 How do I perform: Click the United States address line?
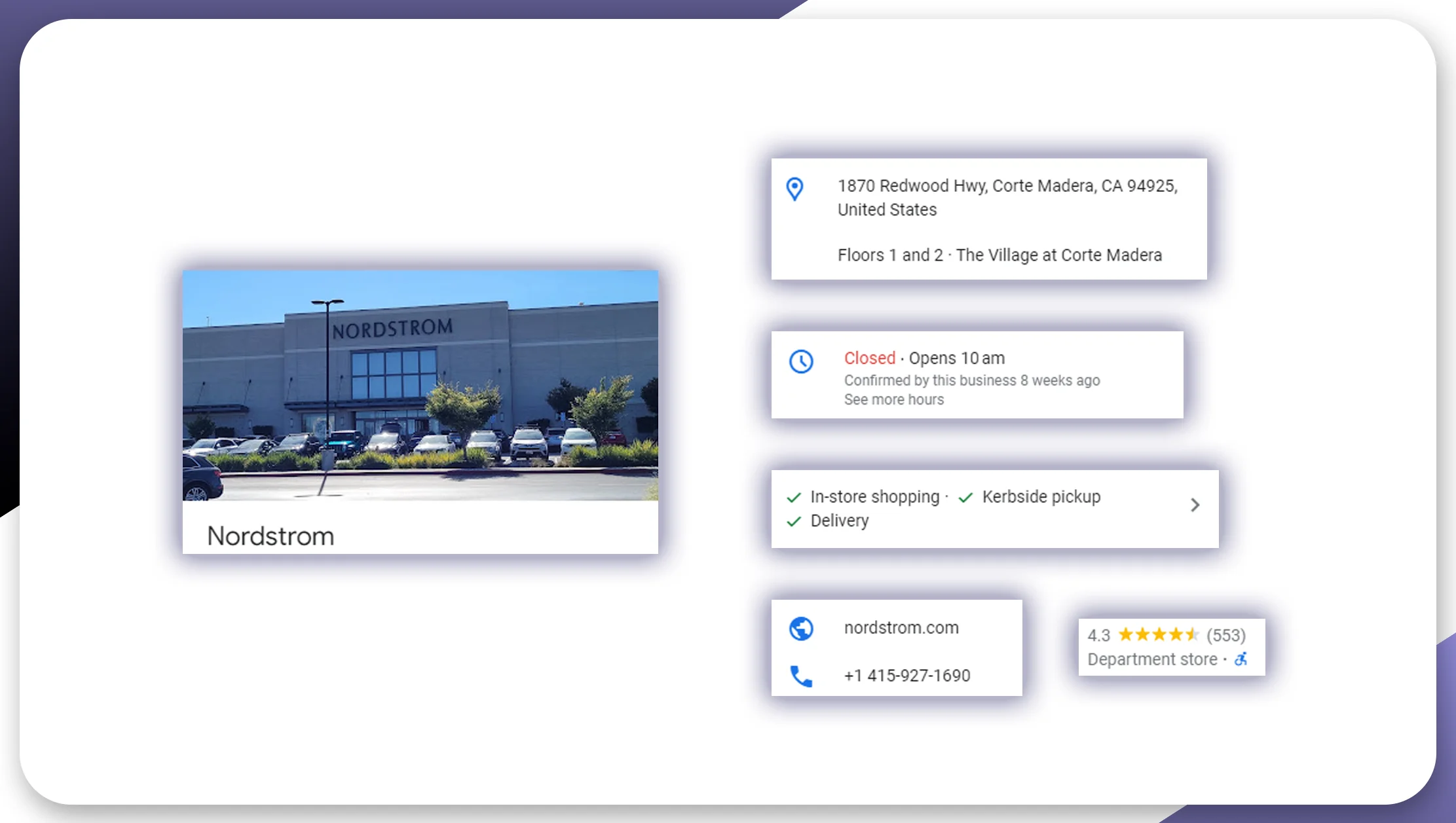(887, 210)
